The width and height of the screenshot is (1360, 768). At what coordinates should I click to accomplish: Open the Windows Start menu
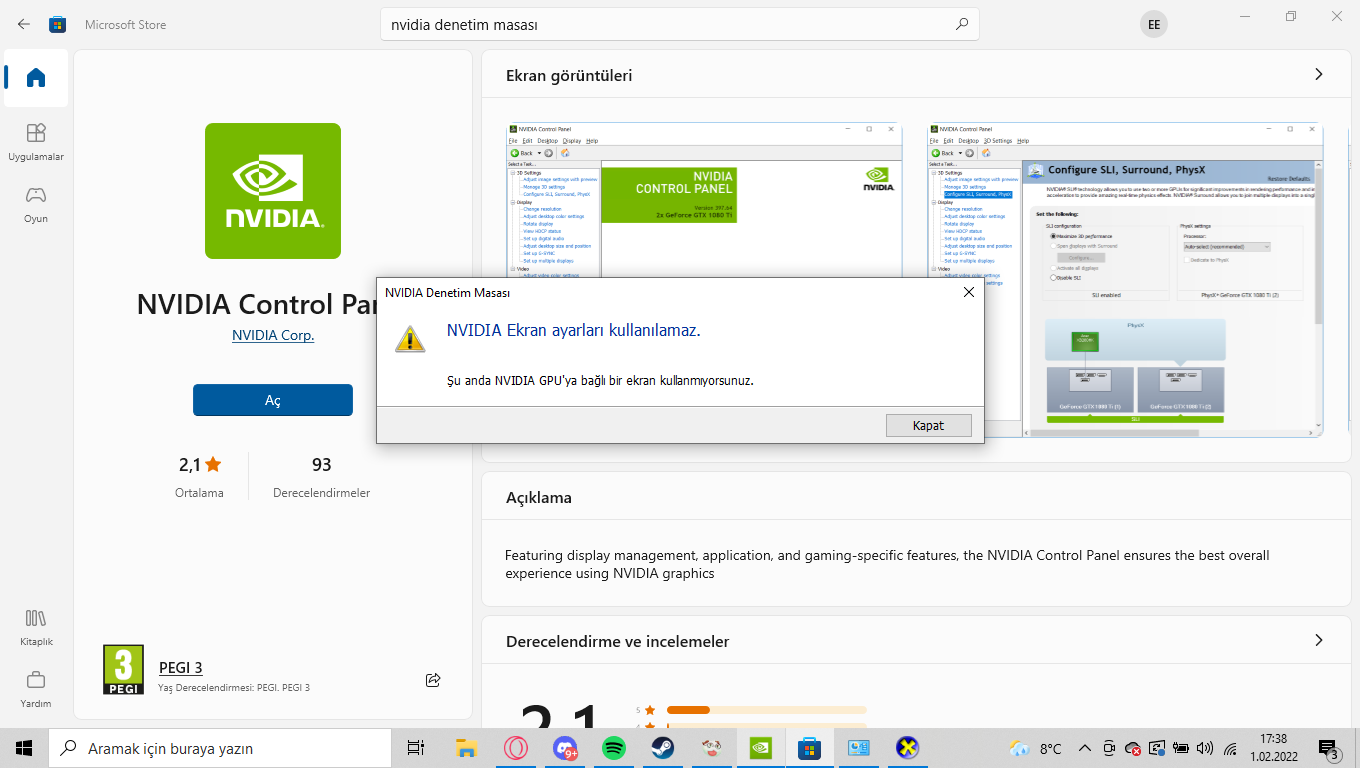pyautogui.click(x=24, y=748)
